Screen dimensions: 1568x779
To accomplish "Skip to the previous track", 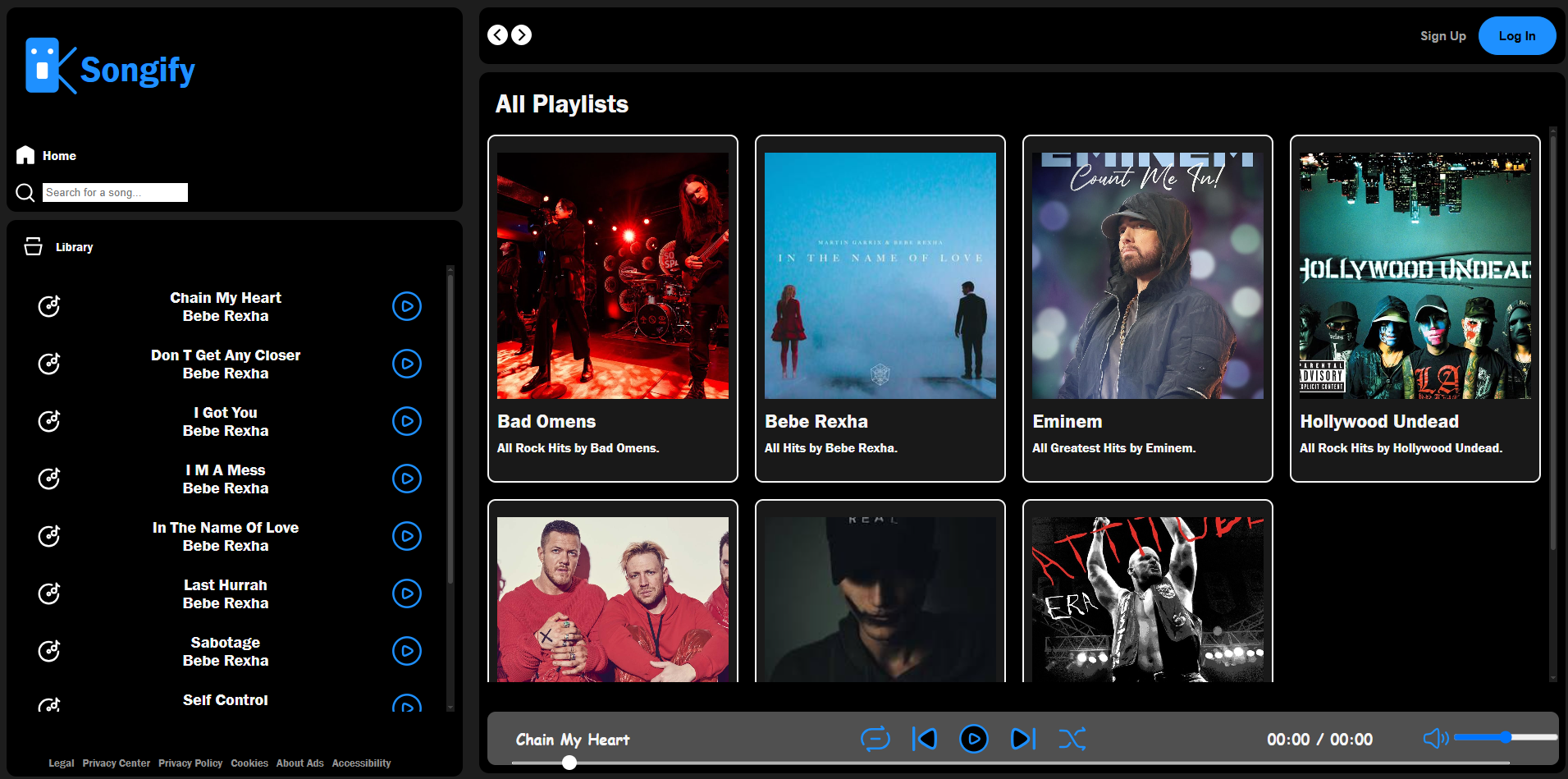I will tap(925, 739).
